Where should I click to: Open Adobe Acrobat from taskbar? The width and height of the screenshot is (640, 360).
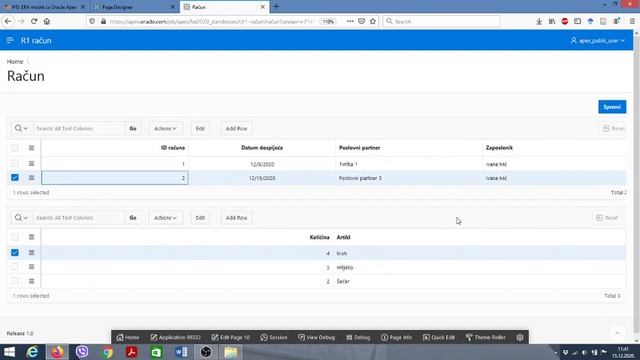pos(131,352)
